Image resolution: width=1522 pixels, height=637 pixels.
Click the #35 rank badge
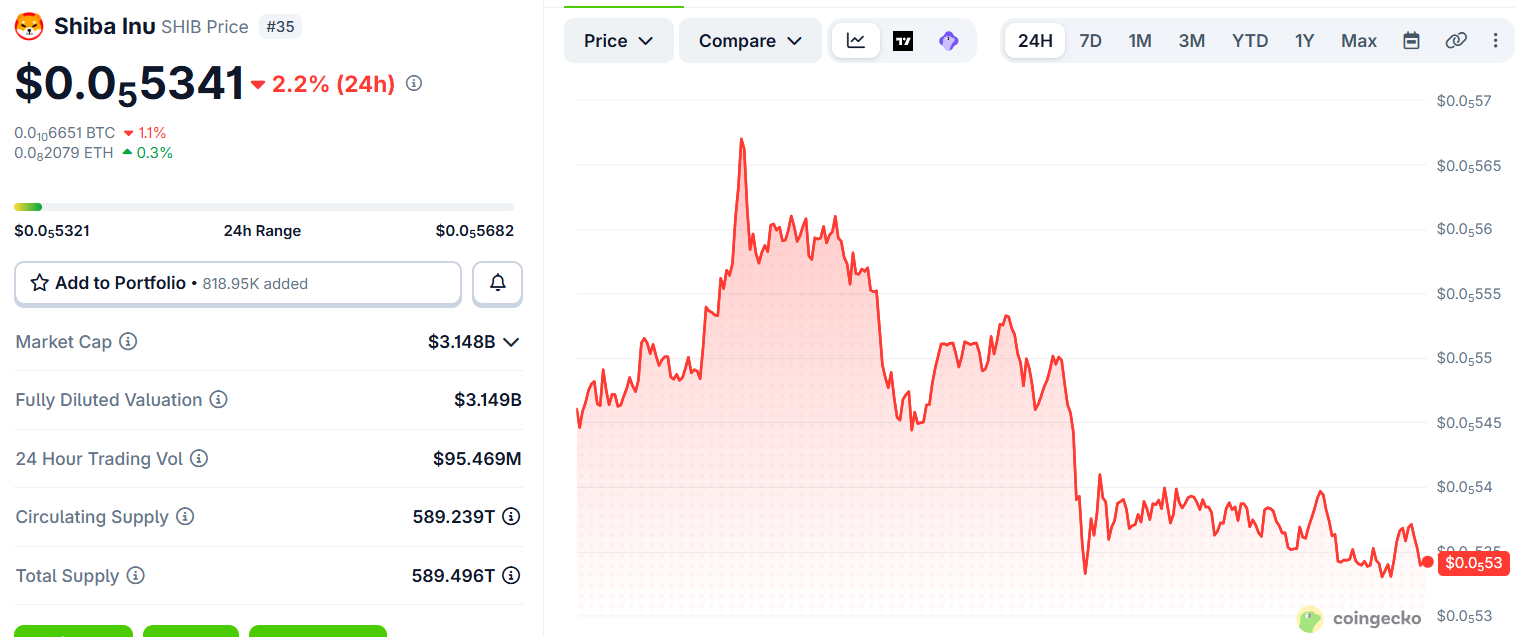tap(280, 27)
